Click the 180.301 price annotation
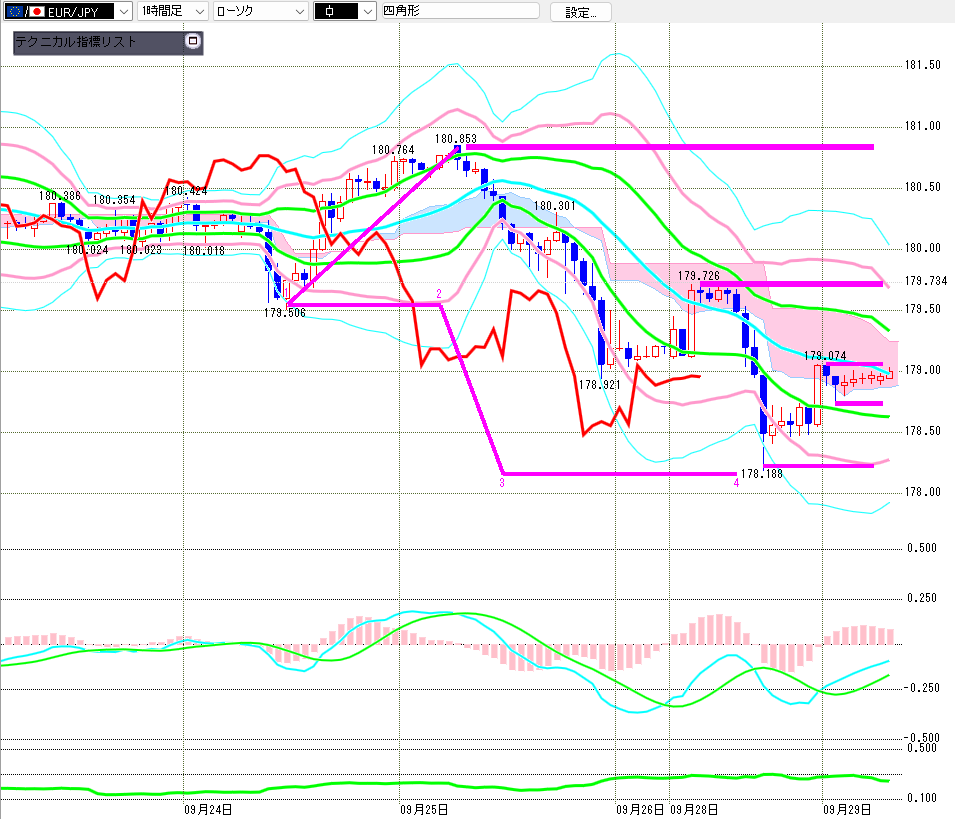Screen dimensions: 955x819 point(554,206)
